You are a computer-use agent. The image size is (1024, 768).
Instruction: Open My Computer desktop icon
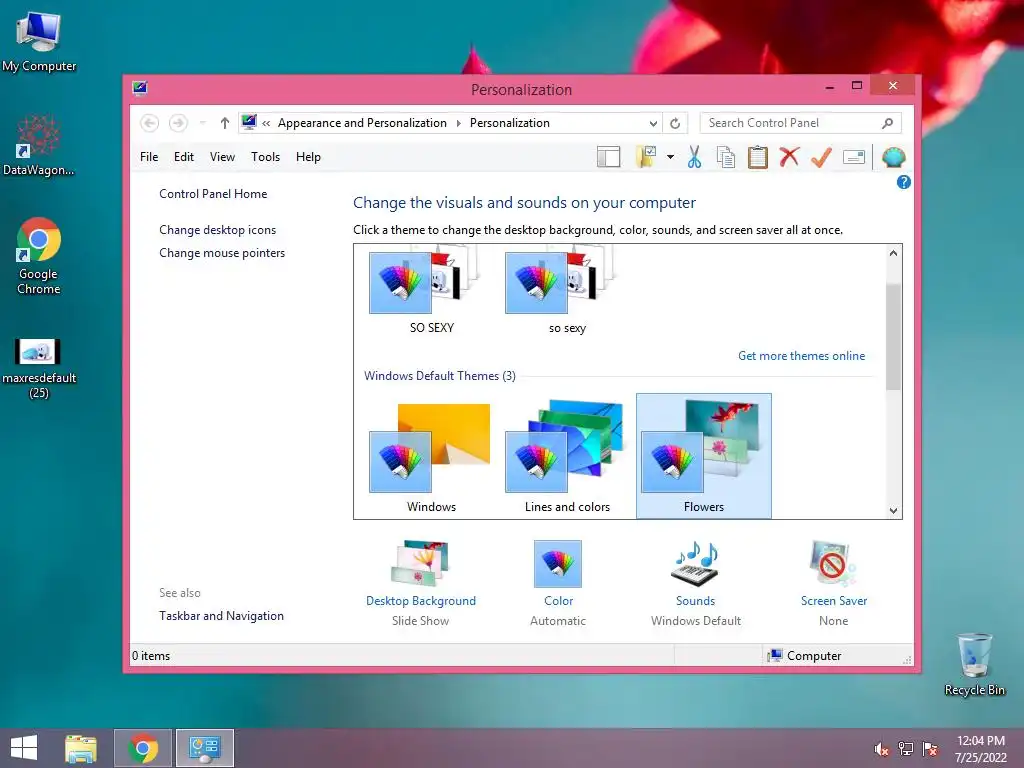click(39, 41)
